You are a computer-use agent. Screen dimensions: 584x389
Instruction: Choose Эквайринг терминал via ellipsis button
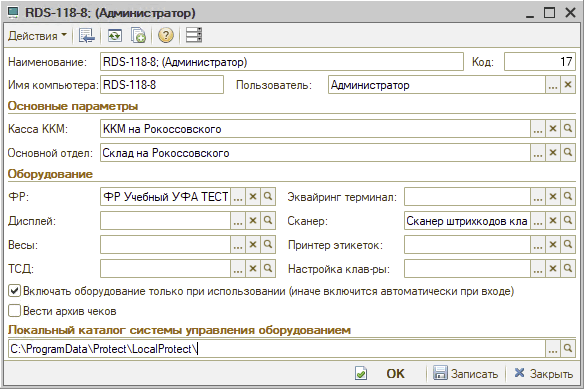(538, 197)
